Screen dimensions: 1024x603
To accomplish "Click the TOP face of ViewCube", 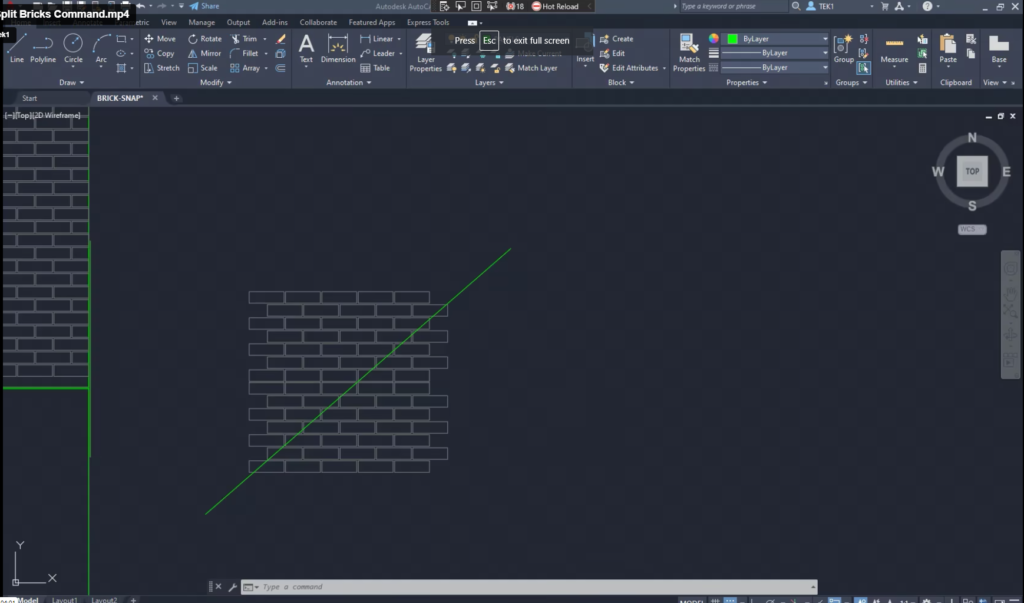I will pos(972,171).
